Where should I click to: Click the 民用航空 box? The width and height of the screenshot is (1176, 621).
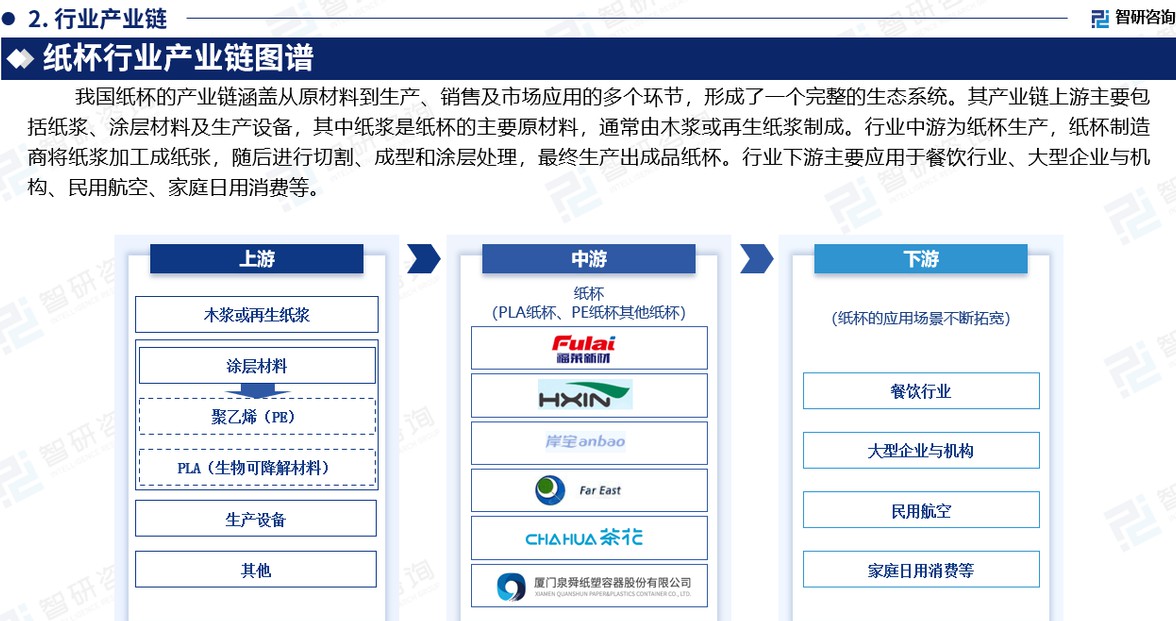tap(921, 510)
